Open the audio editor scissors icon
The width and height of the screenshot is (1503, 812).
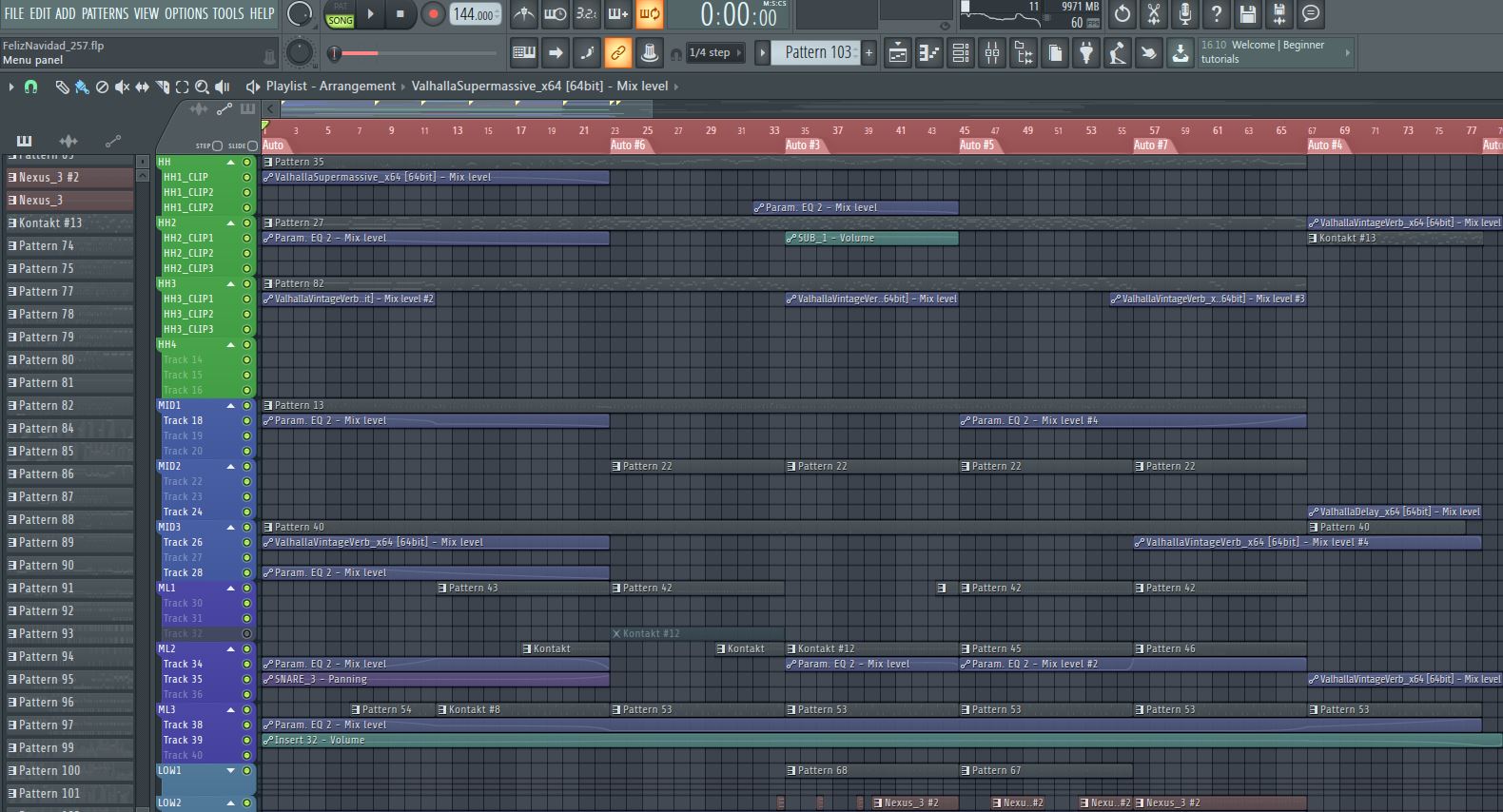(x=1154, y=14)
